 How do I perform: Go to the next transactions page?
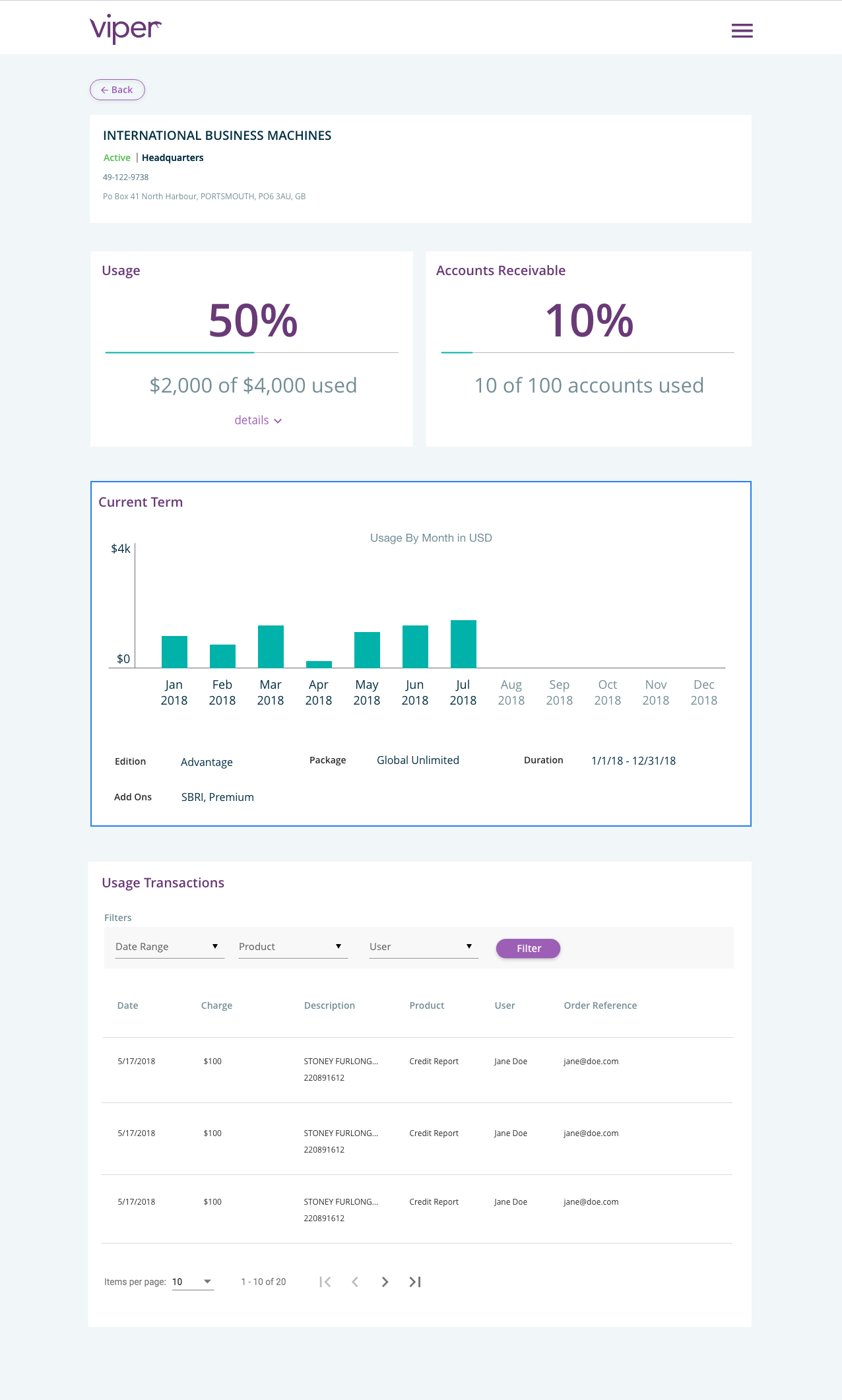click(x=385, y=1281)
